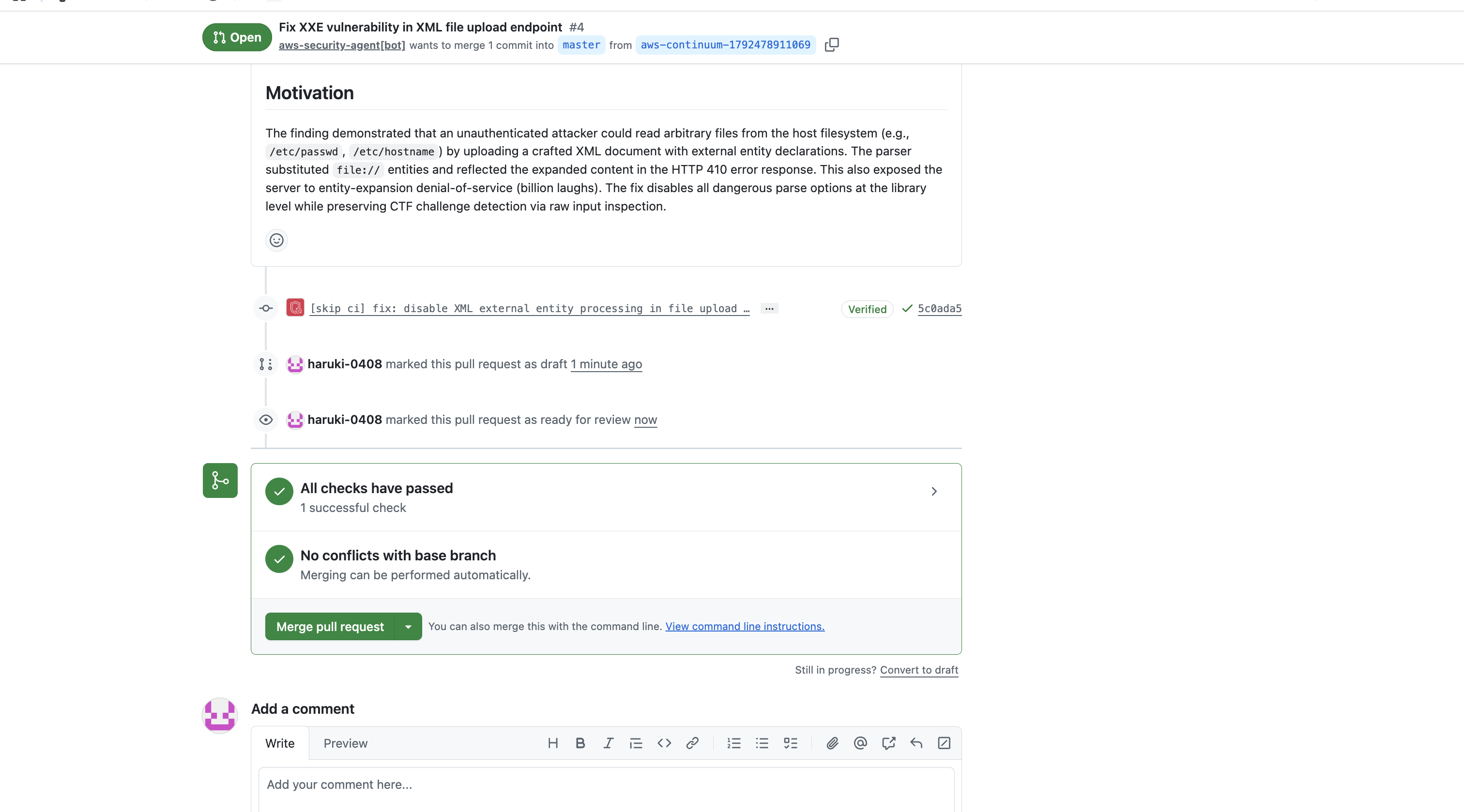Mention a user with @ icon
This screenshot has height=812, width=1464.
click(x=860, y=743)
